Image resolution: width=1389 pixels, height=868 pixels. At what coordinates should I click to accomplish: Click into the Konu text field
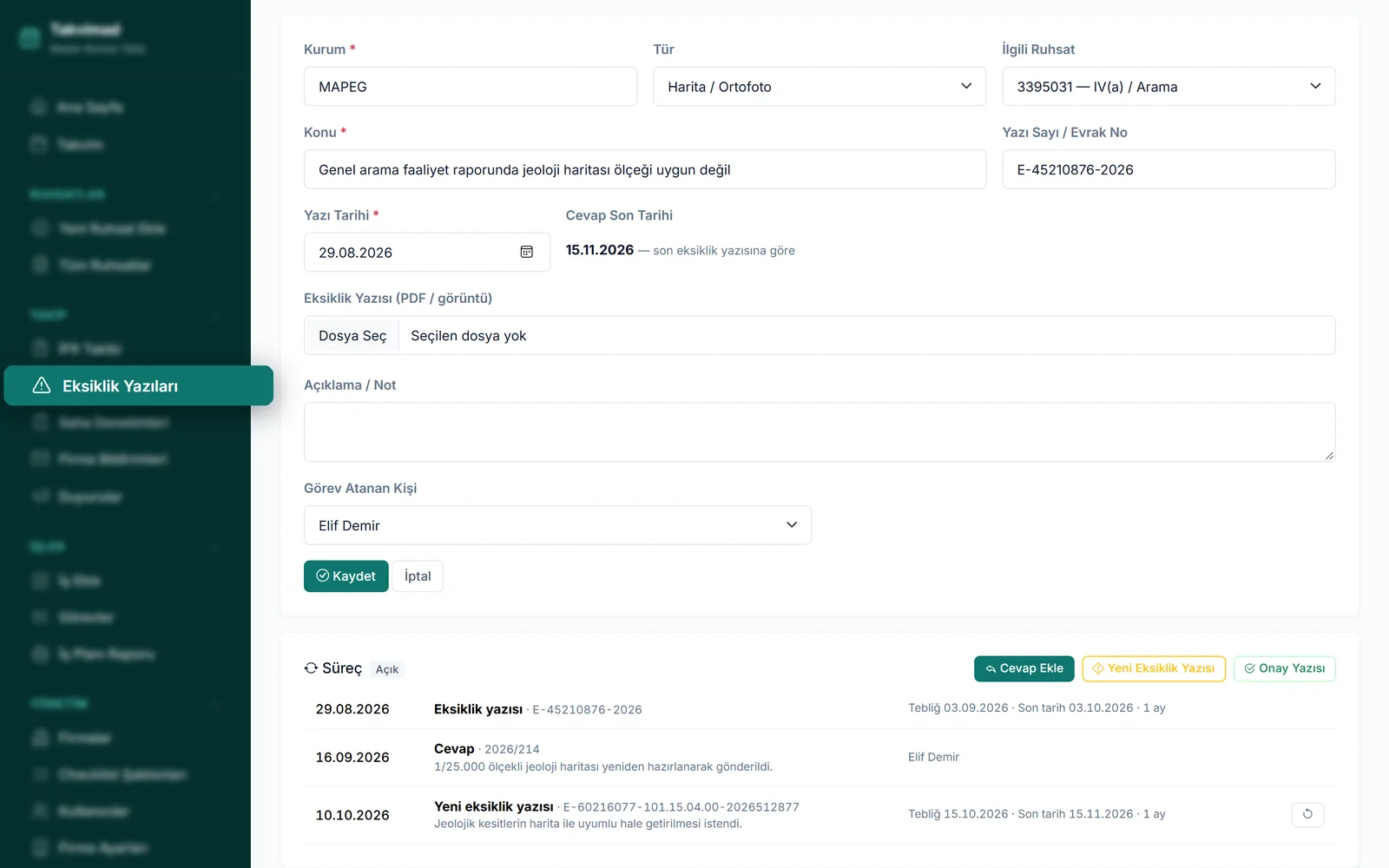pyautogui.click(x=645, y=169)
